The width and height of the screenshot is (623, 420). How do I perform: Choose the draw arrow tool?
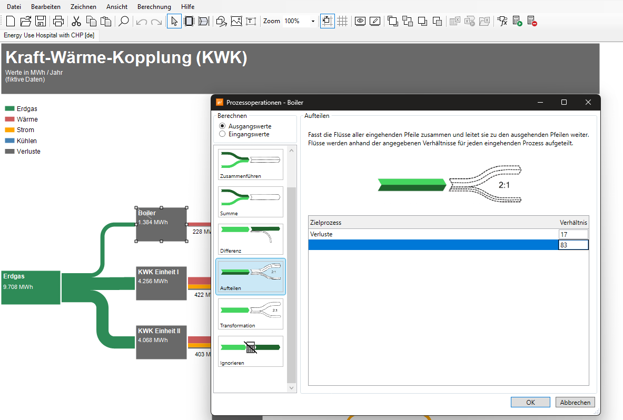(203, 21)
